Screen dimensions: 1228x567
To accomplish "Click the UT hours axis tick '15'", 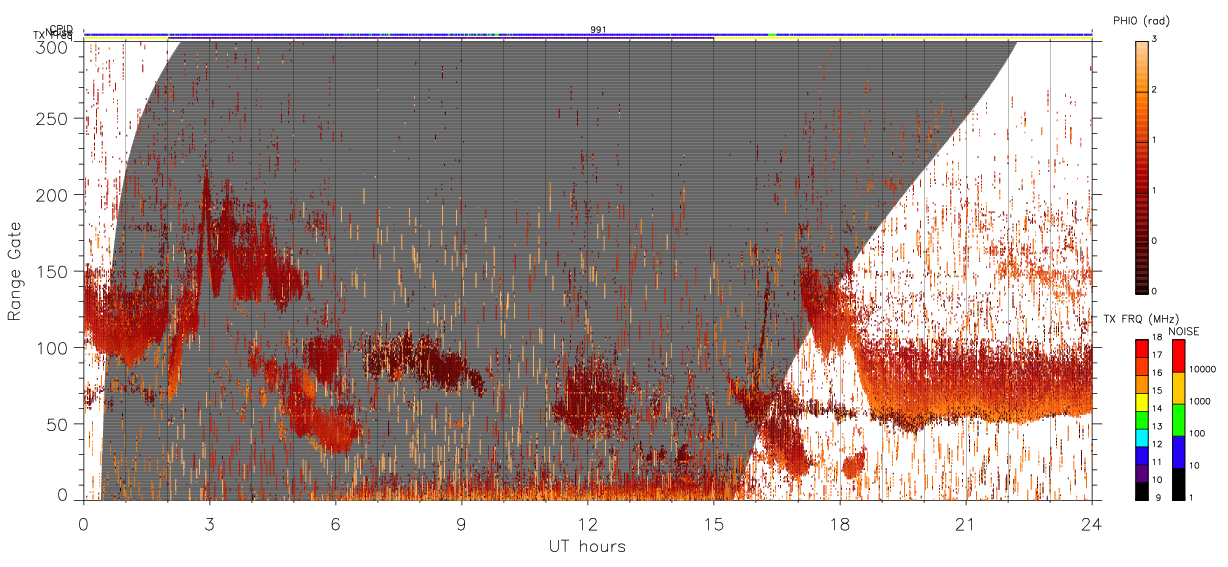I will (714, 524).
